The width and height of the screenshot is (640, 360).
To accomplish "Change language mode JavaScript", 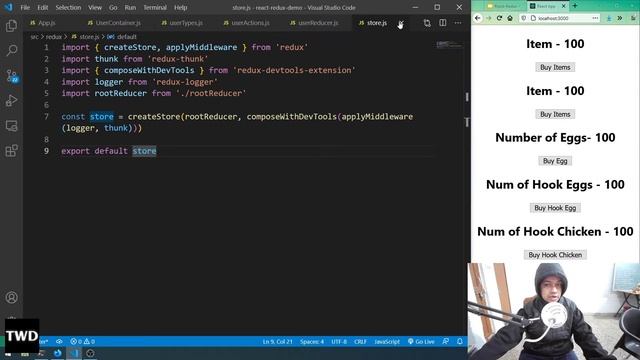I will [387, 341].
